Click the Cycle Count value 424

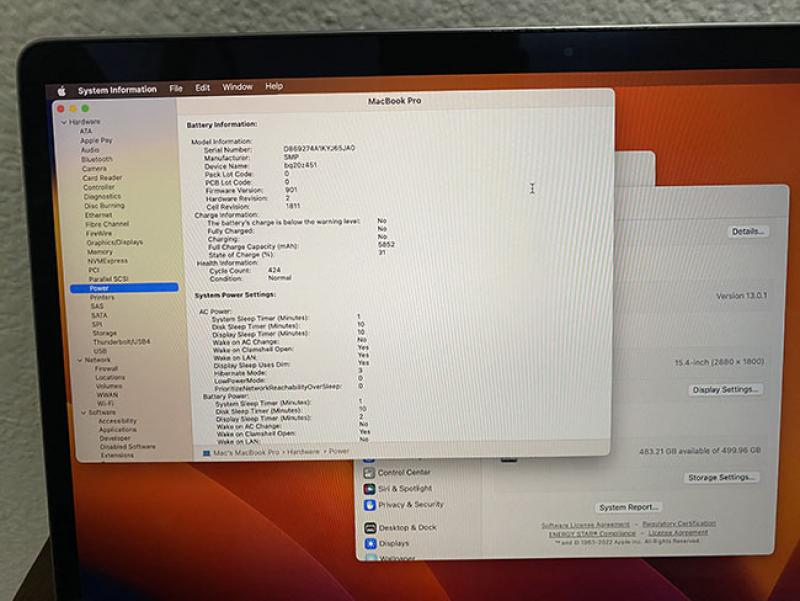[x=274, y=270]
